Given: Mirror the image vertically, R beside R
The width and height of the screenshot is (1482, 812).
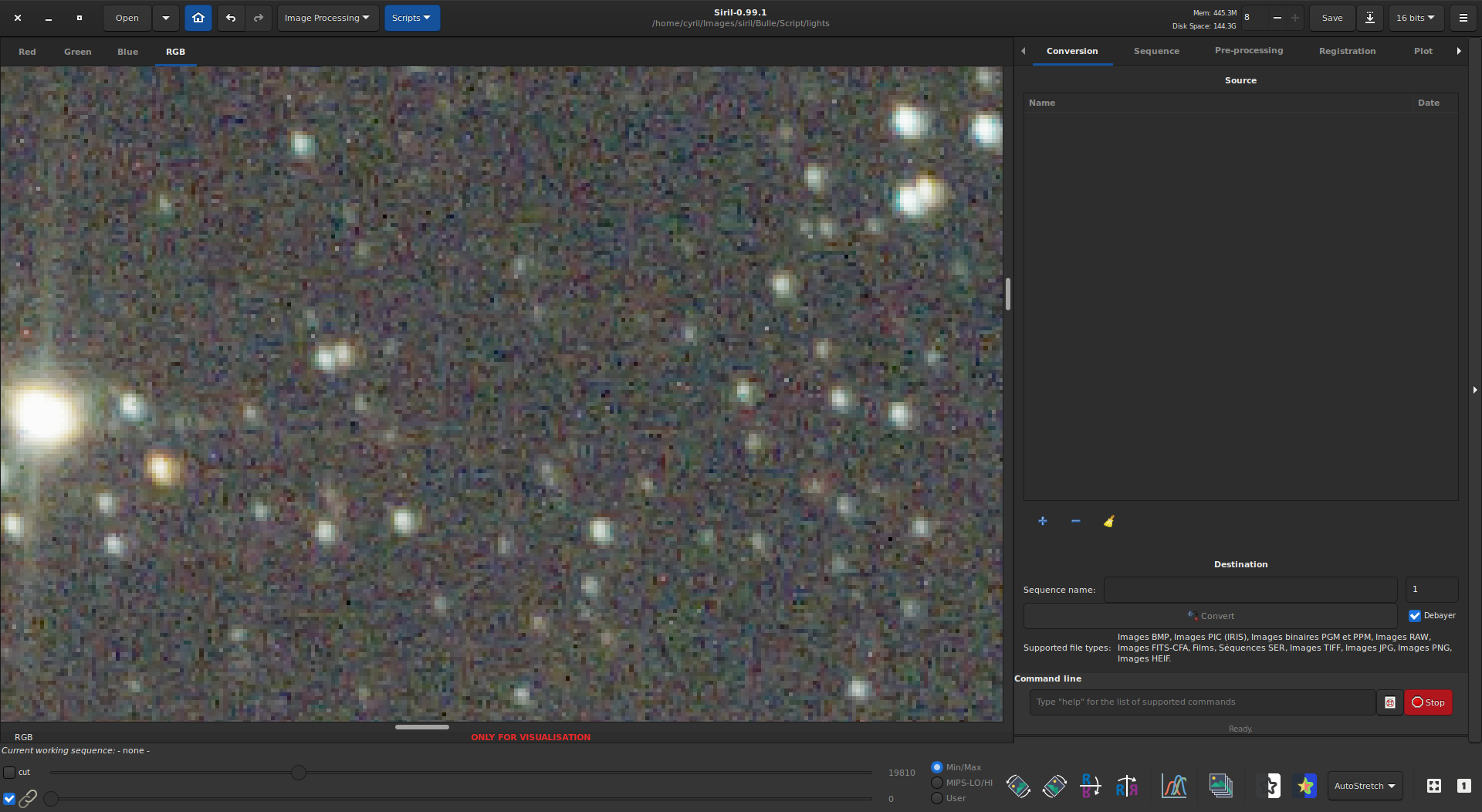Looking at the screenshot, I should click(1127, 786).
